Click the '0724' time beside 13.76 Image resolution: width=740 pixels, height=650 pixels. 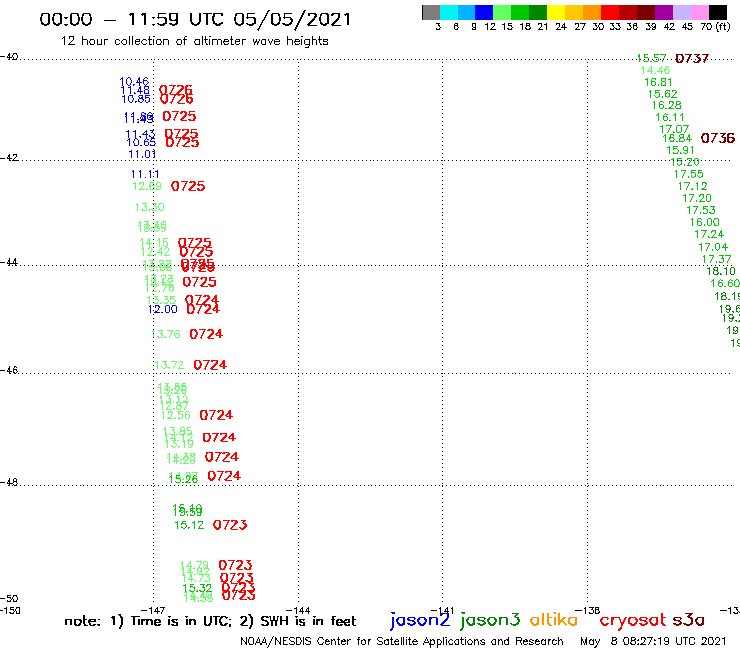pyautogui.click(x=206, y=334)
